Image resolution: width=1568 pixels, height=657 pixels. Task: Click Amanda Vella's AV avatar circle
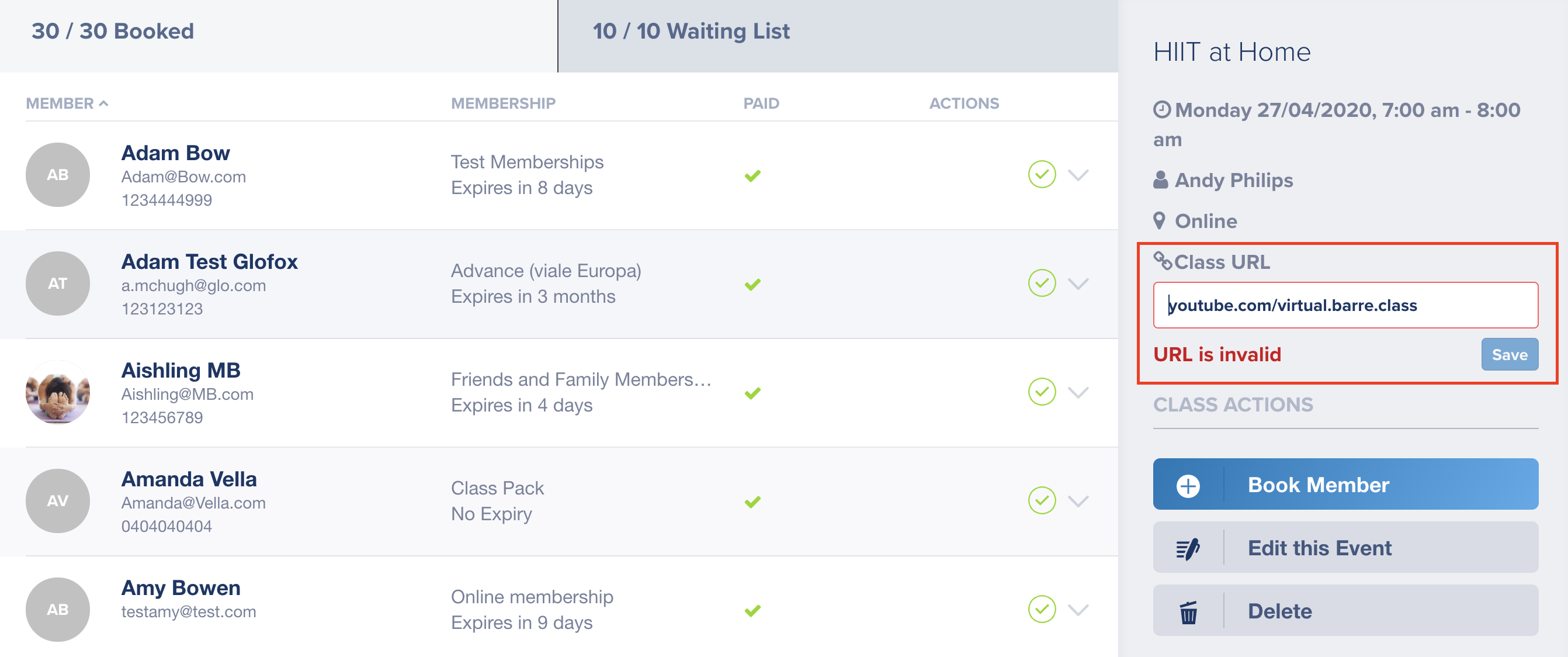58,500
